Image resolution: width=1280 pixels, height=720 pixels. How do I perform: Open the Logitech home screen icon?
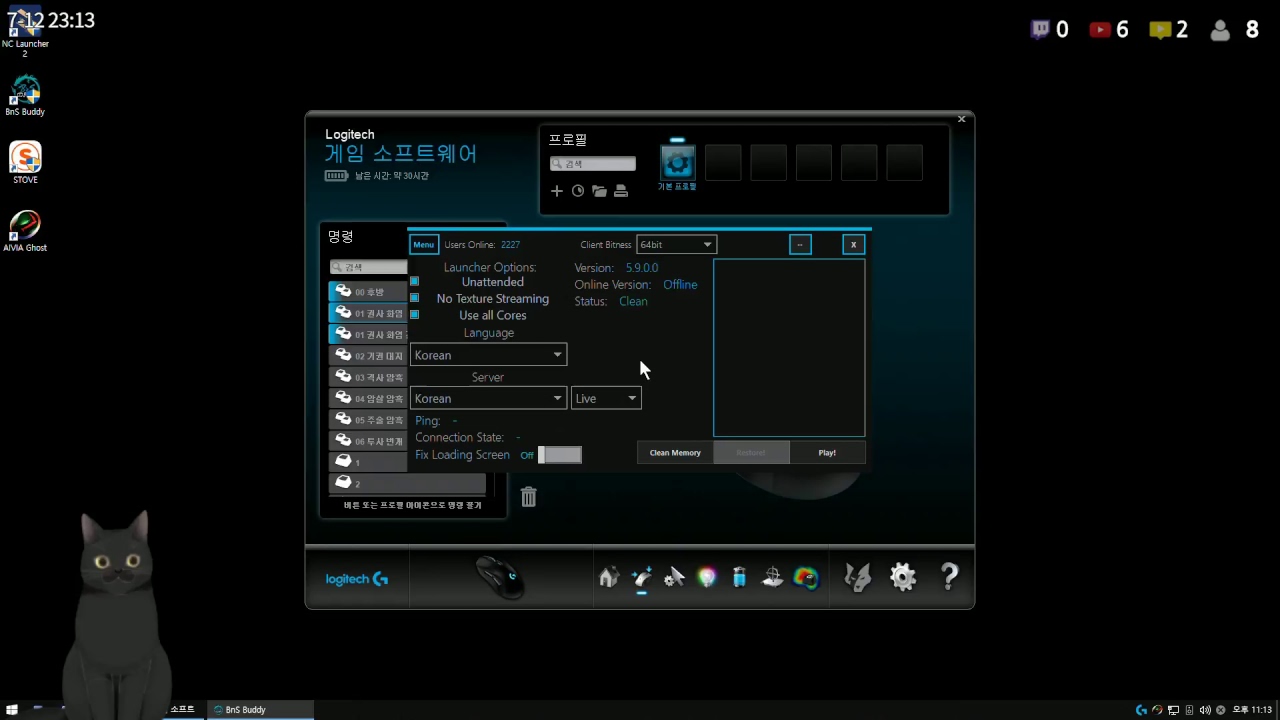(x=608, y=577)
